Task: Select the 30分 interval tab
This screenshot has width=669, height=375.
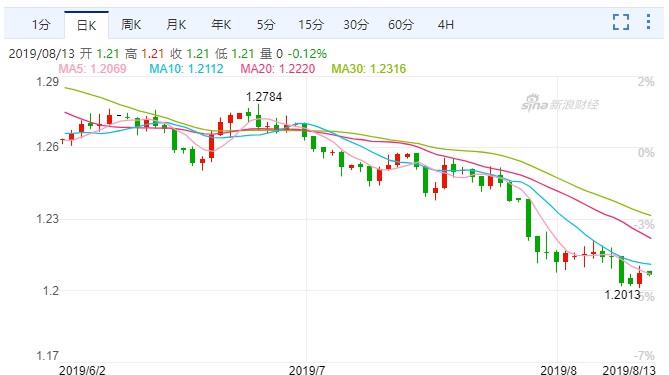Action: 356,25
